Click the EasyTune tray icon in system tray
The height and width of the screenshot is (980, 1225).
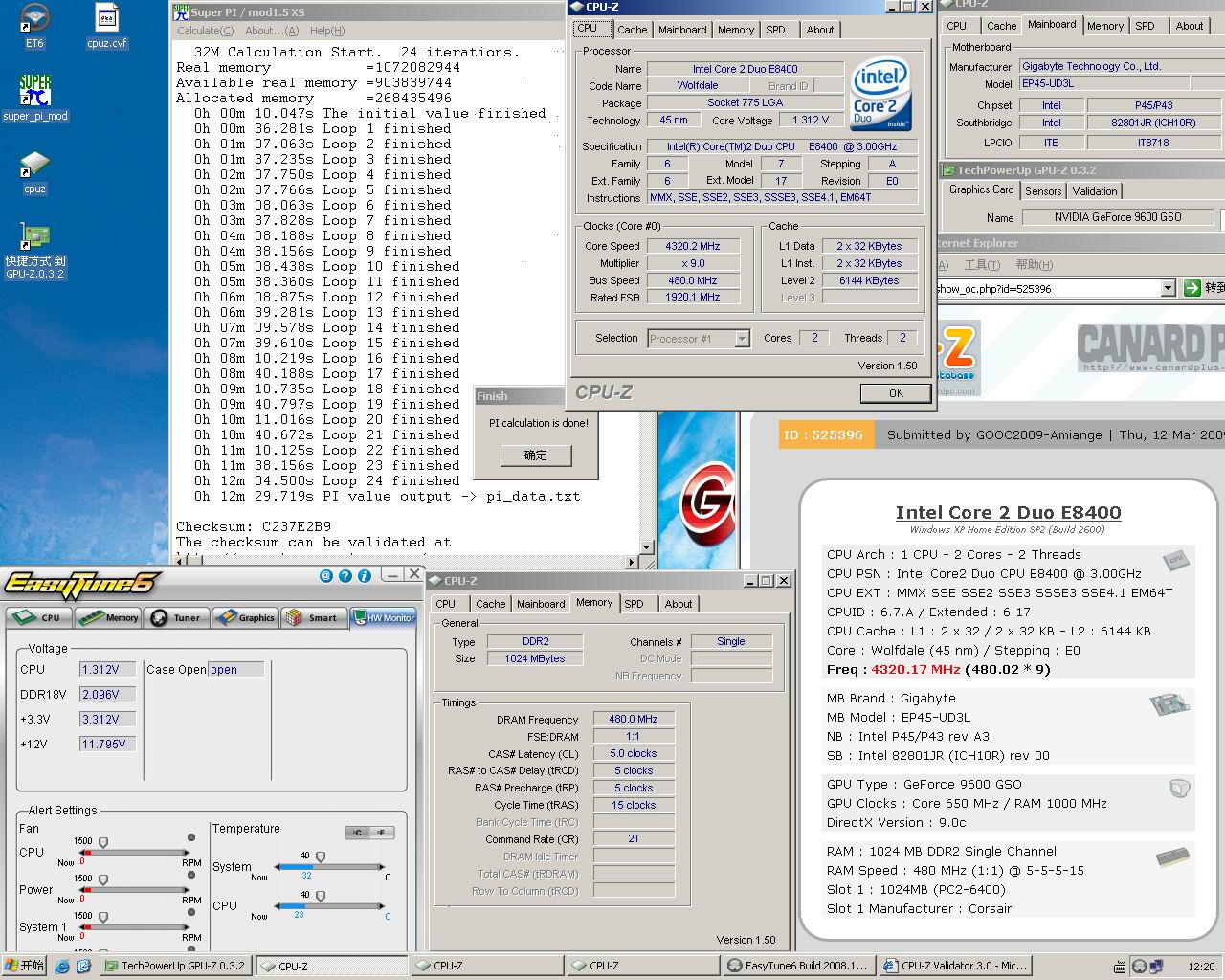click(1140, 967)
